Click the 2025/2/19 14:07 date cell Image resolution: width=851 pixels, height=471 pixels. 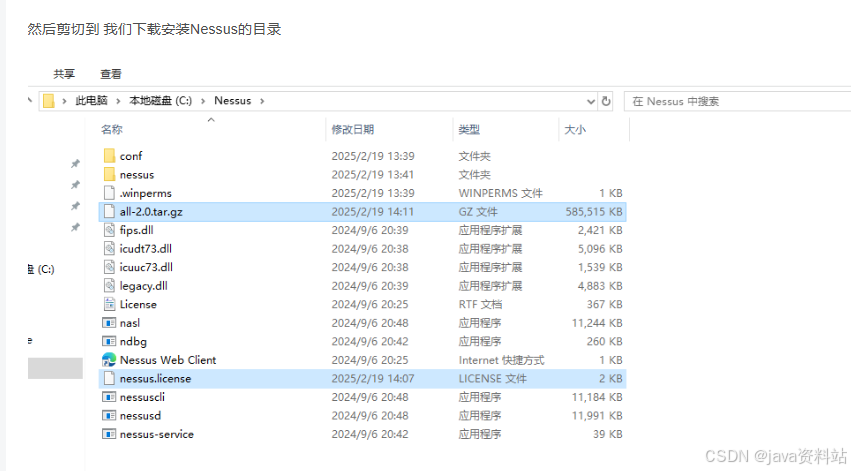point(373,378)
